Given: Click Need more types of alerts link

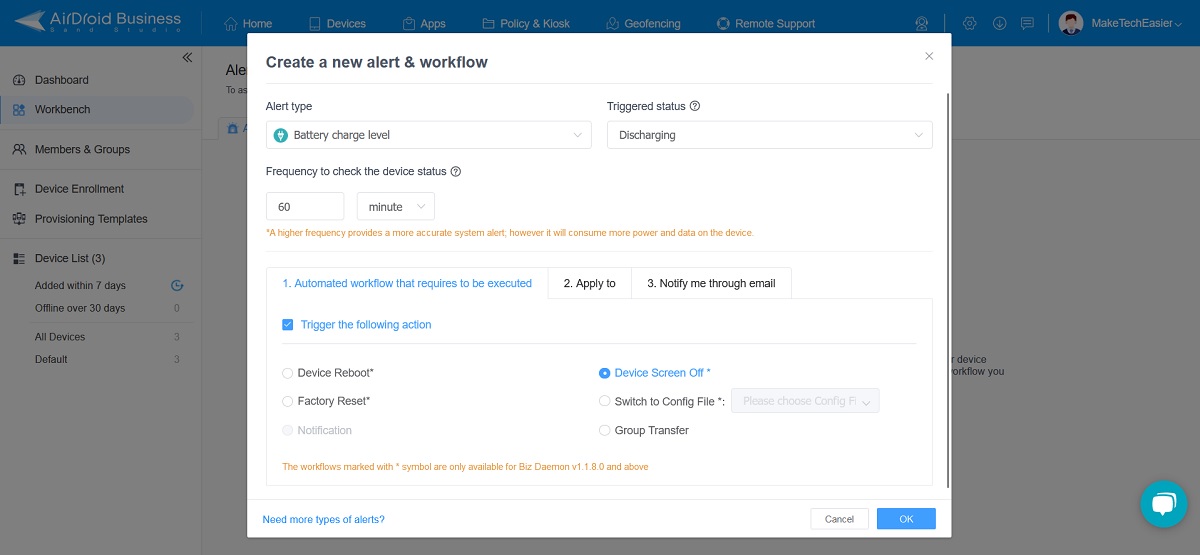Looking at the screenshot, I should pos(323,519).
